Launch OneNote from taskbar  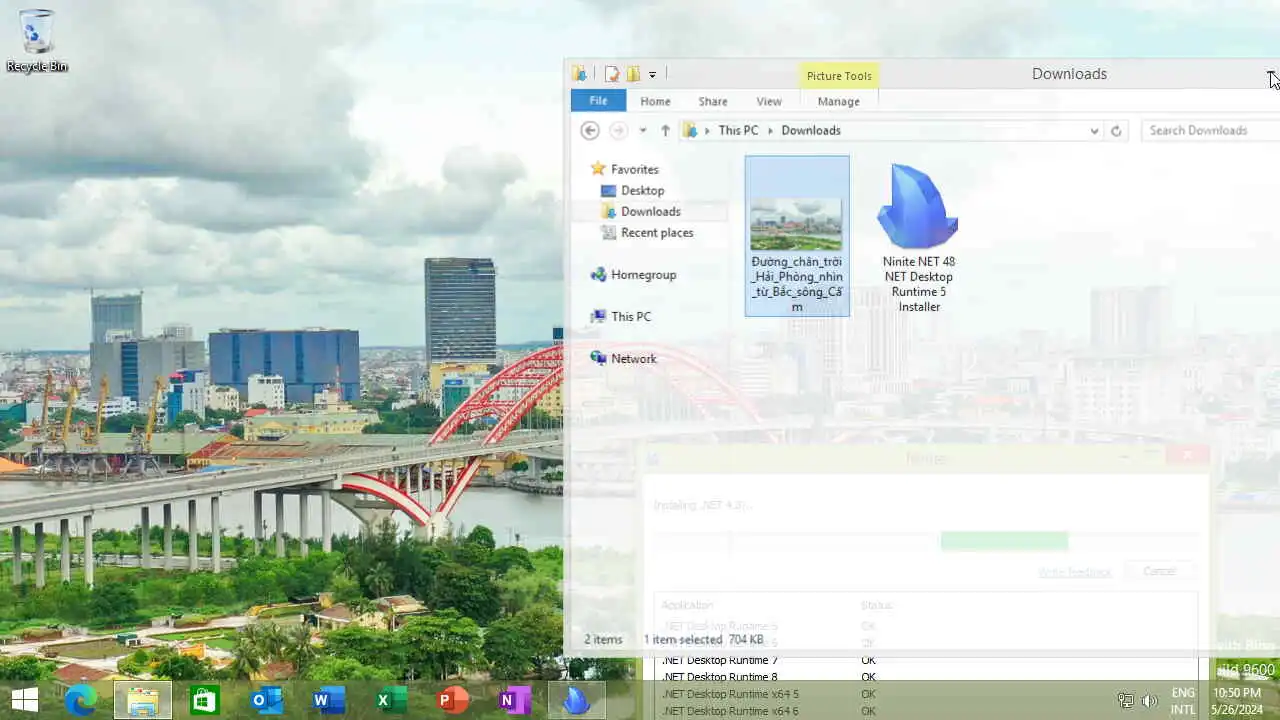514,700
